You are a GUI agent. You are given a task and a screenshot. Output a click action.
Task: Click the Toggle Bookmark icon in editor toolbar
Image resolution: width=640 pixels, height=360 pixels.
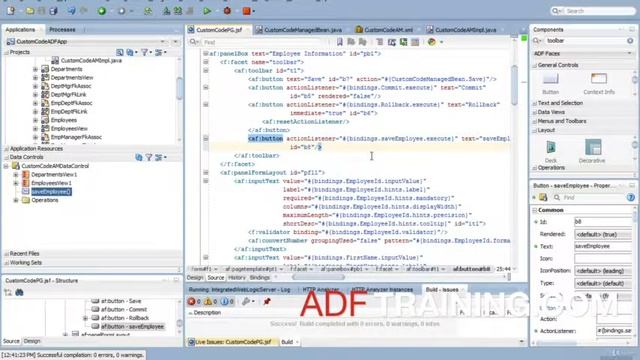tap(340, 42)
